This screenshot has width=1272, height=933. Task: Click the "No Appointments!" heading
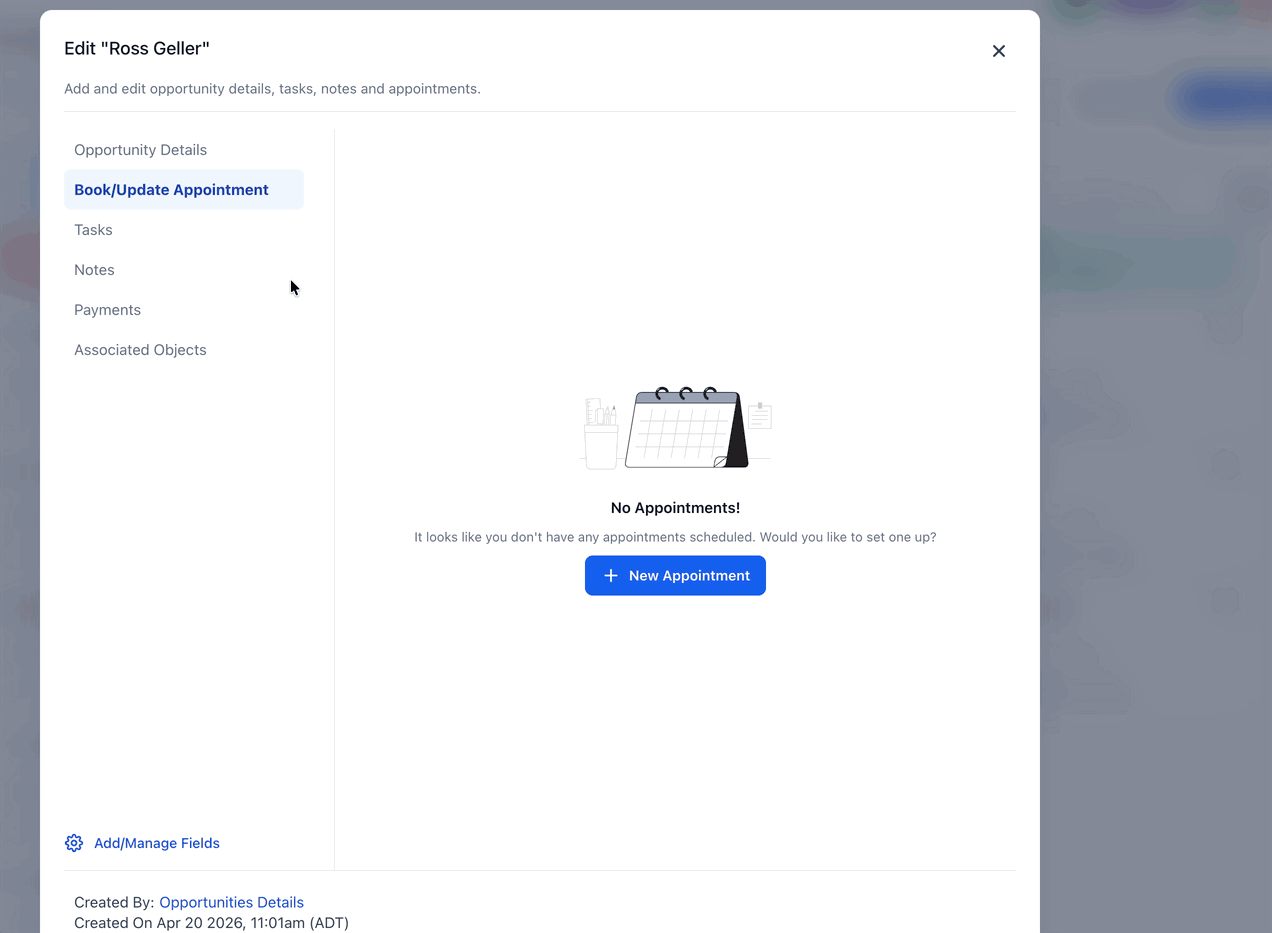675,508
